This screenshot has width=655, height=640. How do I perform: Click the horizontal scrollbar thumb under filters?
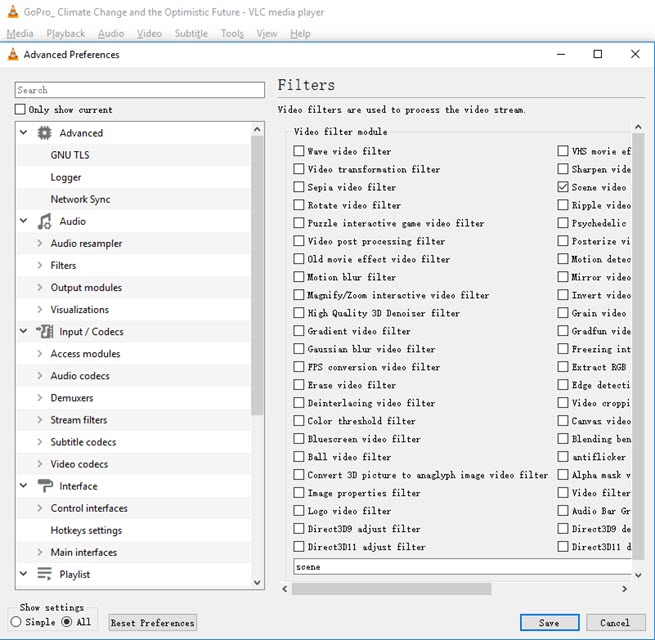coord(391,589)
